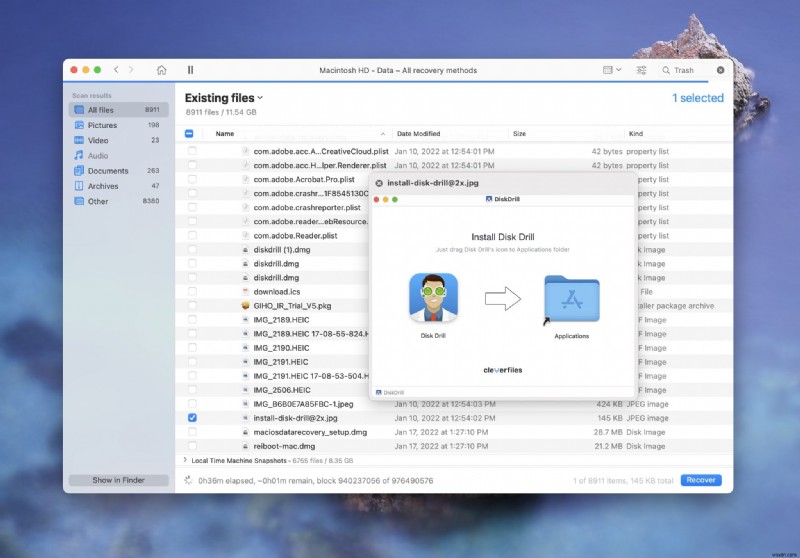Check the box for download.ics
800x558 pixels.
(x=192, y=291)
